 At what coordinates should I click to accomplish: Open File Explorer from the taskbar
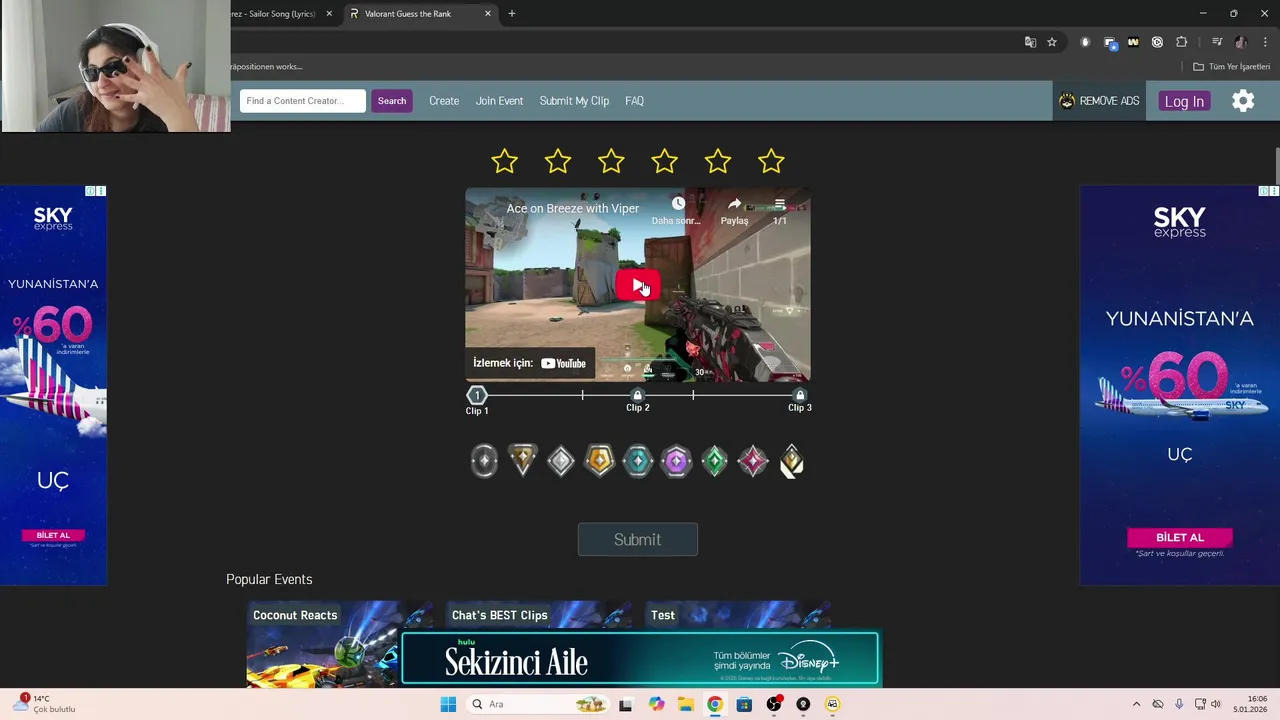pyautogui.click(x=685, y=704)
